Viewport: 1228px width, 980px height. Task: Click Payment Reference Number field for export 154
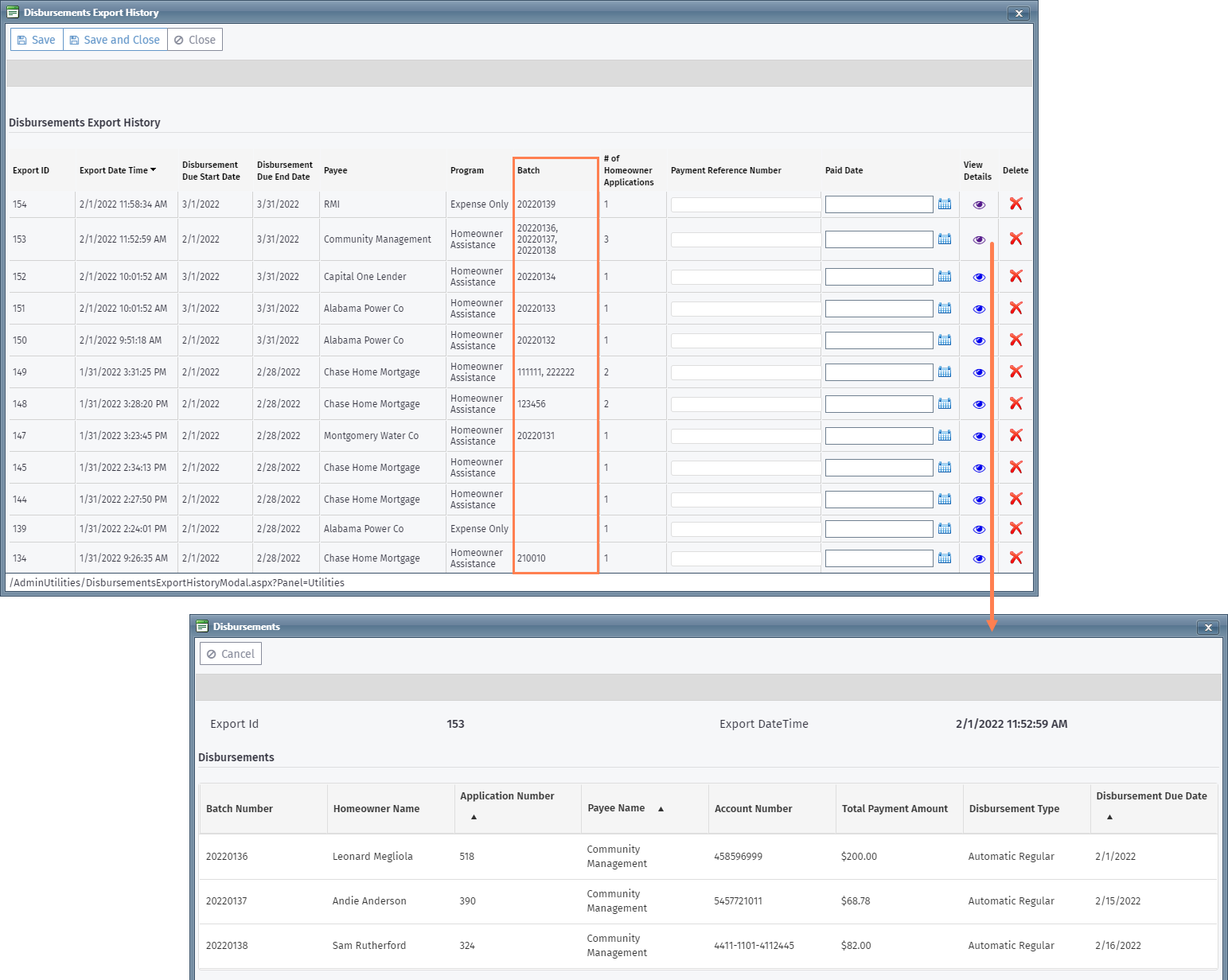[x=745, y=205]
